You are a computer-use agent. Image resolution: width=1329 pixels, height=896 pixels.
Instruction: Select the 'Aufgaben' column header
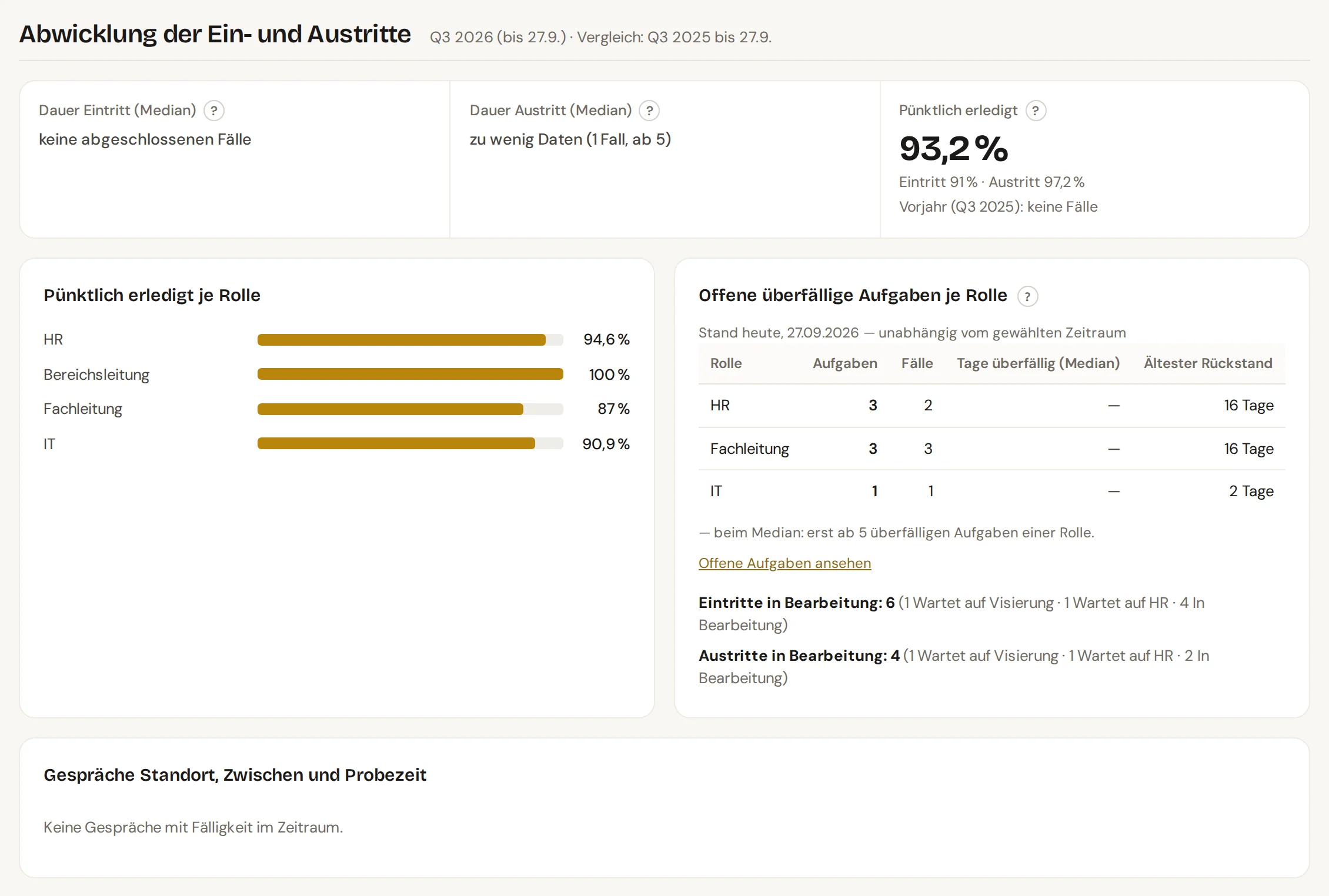[x=845, y=363]
